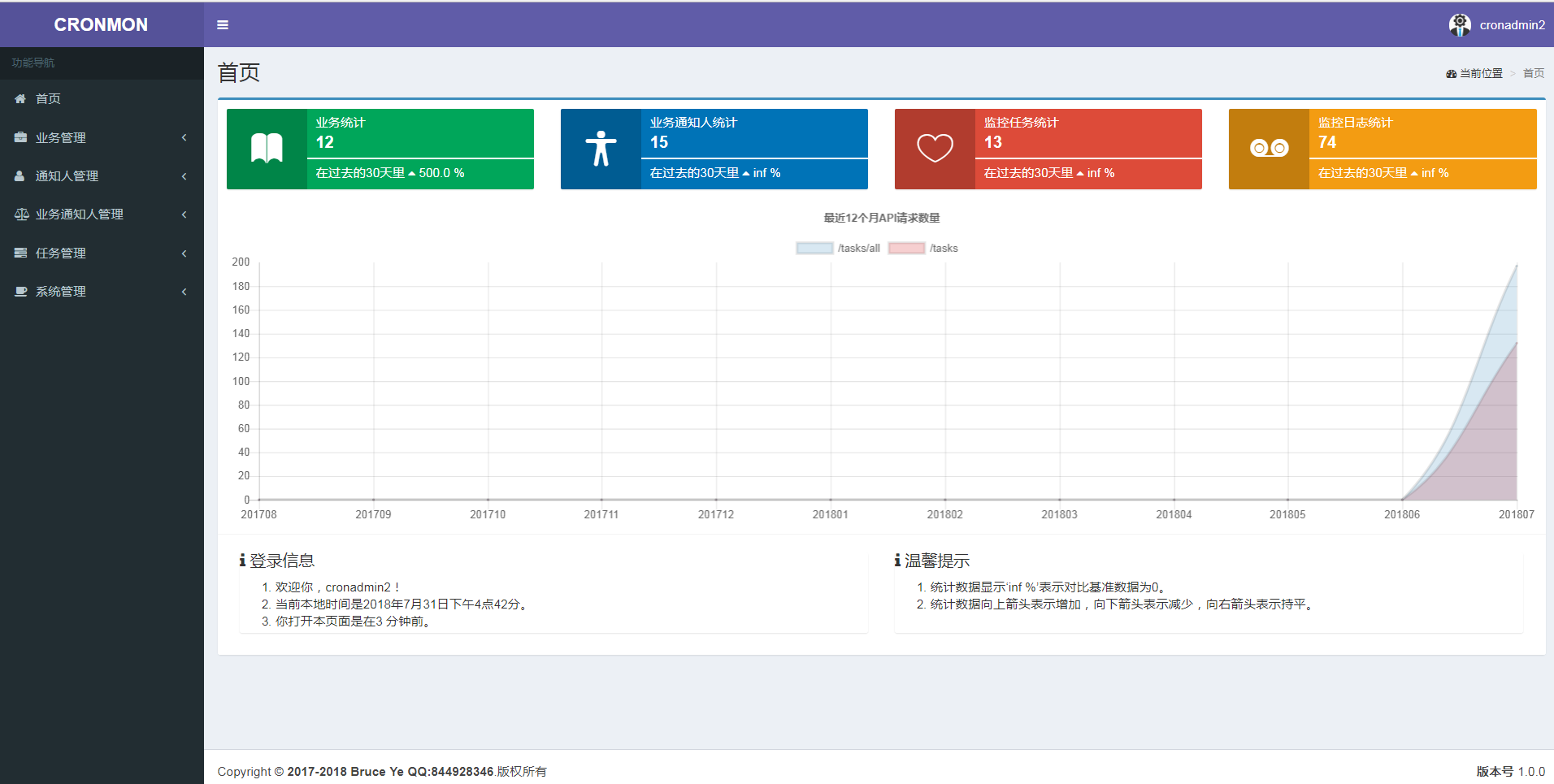This screenshot has width=1554, height=784.
Task: Click the tasks icon for 任务管理
Action: 20,253
